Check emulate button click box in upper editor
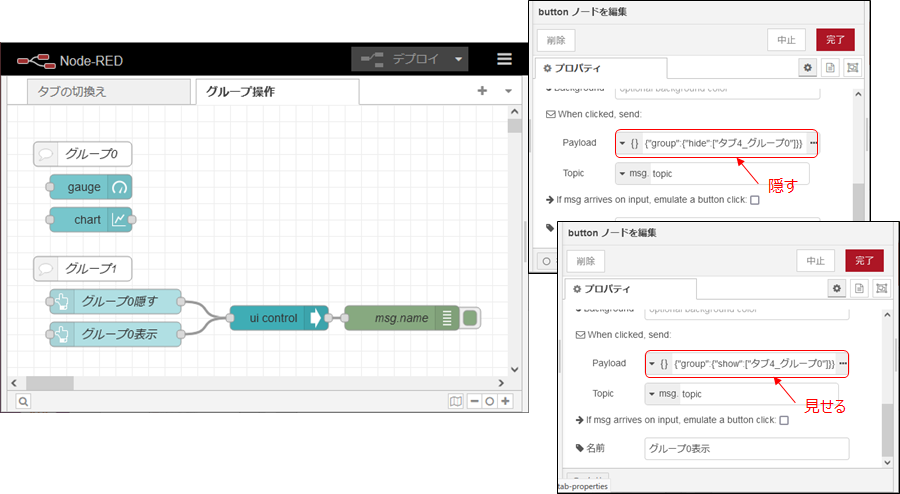The width and height of the screenshot is (900, 494). (x=754, y=200)
